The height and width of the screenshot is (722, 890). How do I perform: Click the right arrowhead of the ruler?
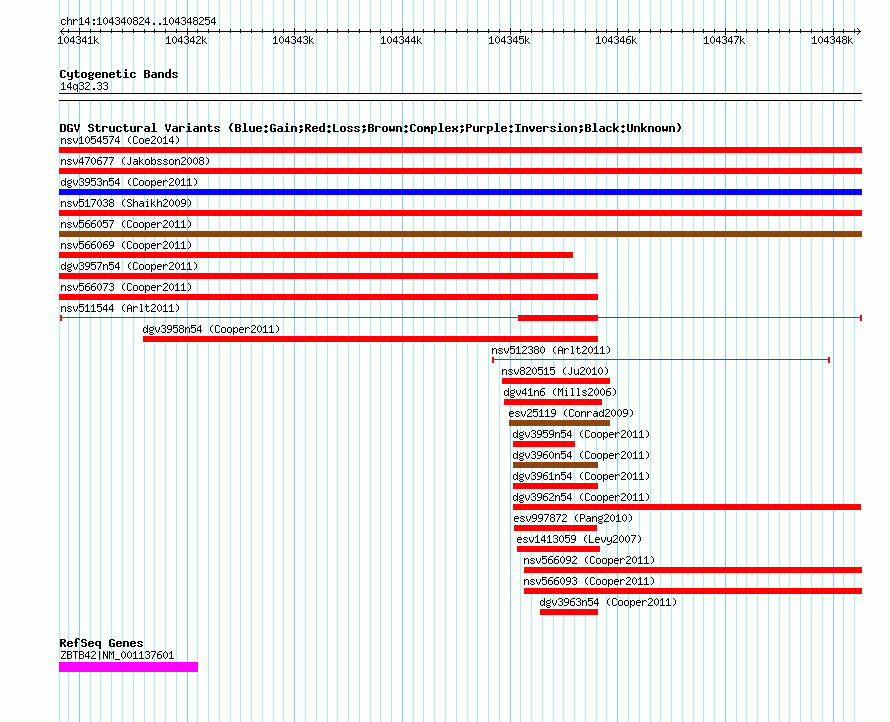coord(859,31)
